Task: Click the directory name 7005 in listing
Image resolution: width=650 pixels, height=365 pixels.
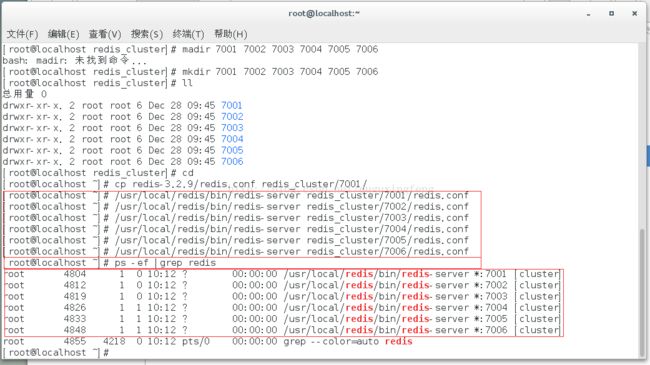Action: click(x=232, y=150)
